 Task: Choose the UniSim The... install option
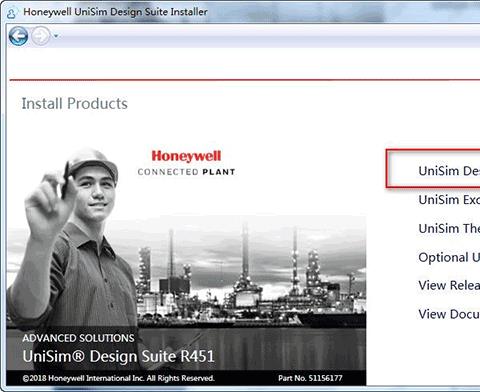coord(449,228)
